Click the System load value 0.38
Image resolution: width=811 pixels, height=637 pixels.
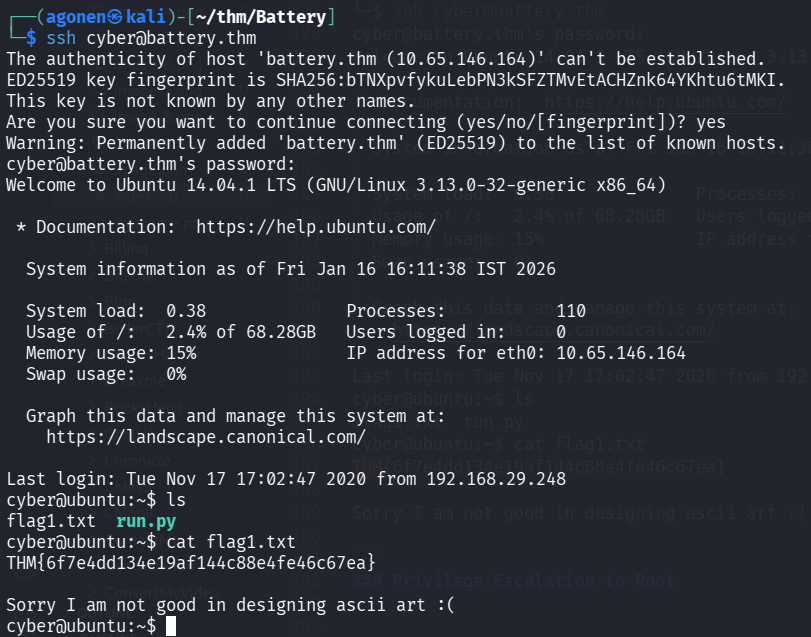click(x=186, y=311)
